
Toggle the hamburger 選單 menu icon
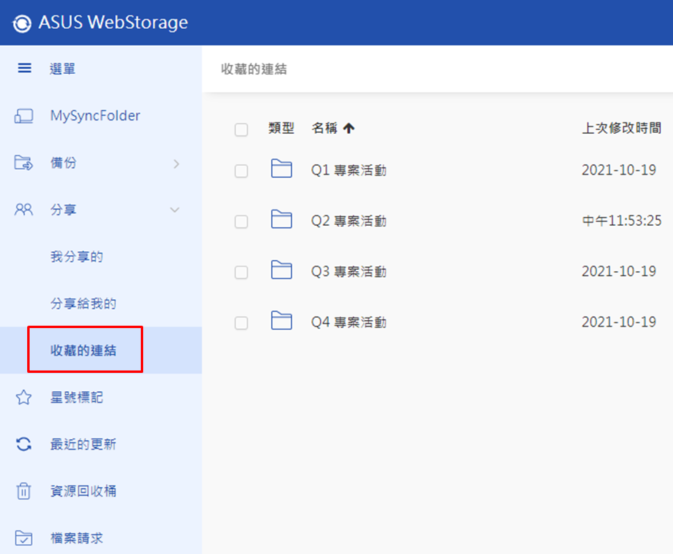click(x=24, y=68)
